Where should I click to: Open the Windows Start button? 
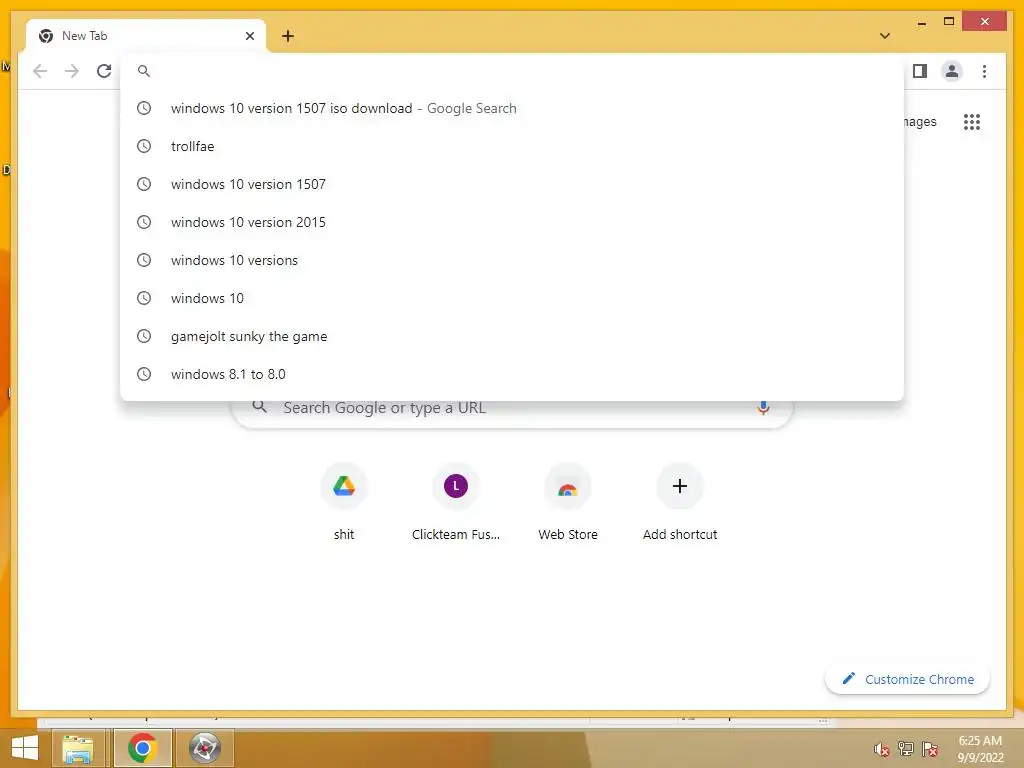coord(25,748)
